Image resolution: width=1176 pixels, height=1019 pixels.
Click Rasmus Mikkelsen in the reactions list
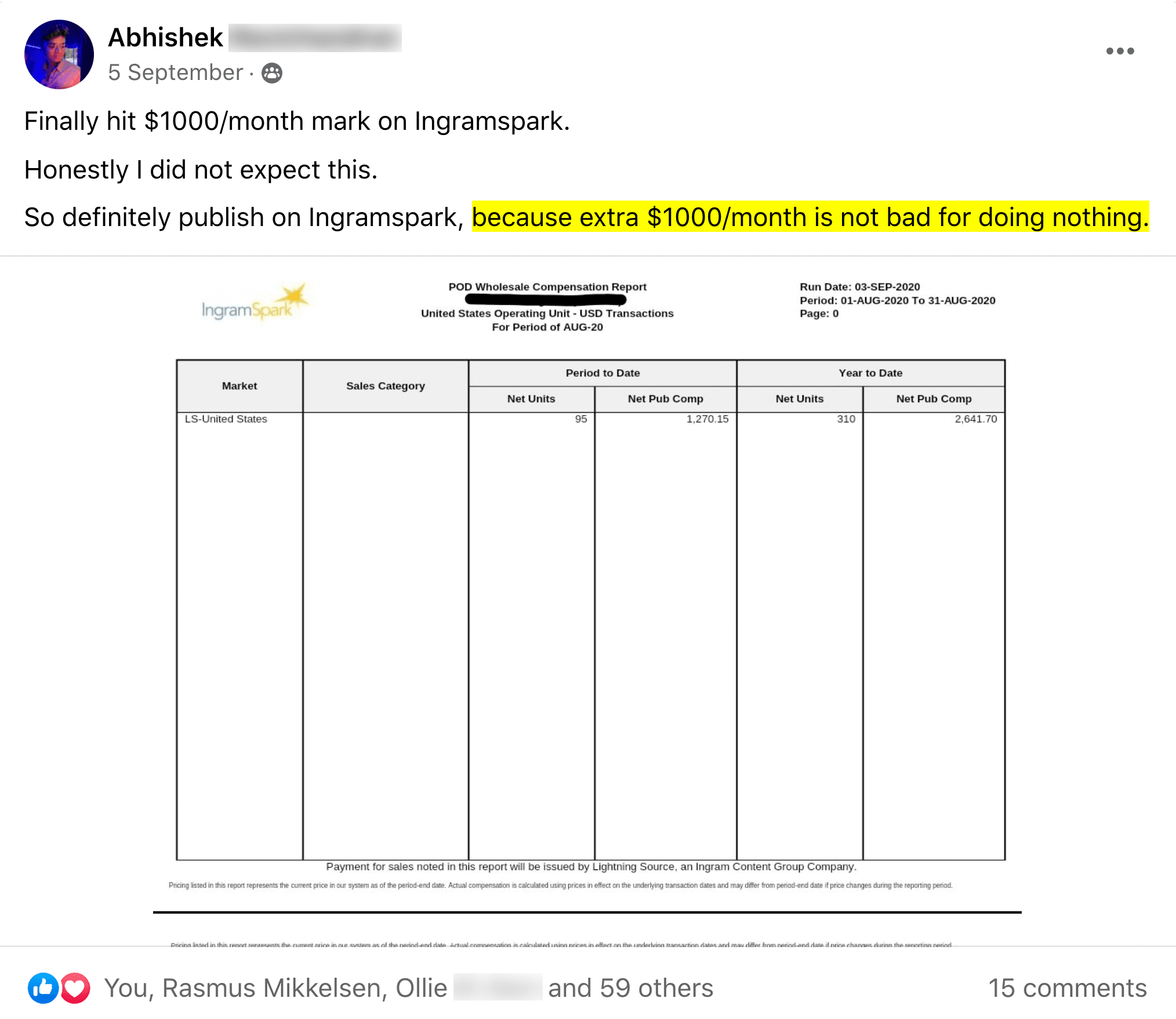[274, 988]
